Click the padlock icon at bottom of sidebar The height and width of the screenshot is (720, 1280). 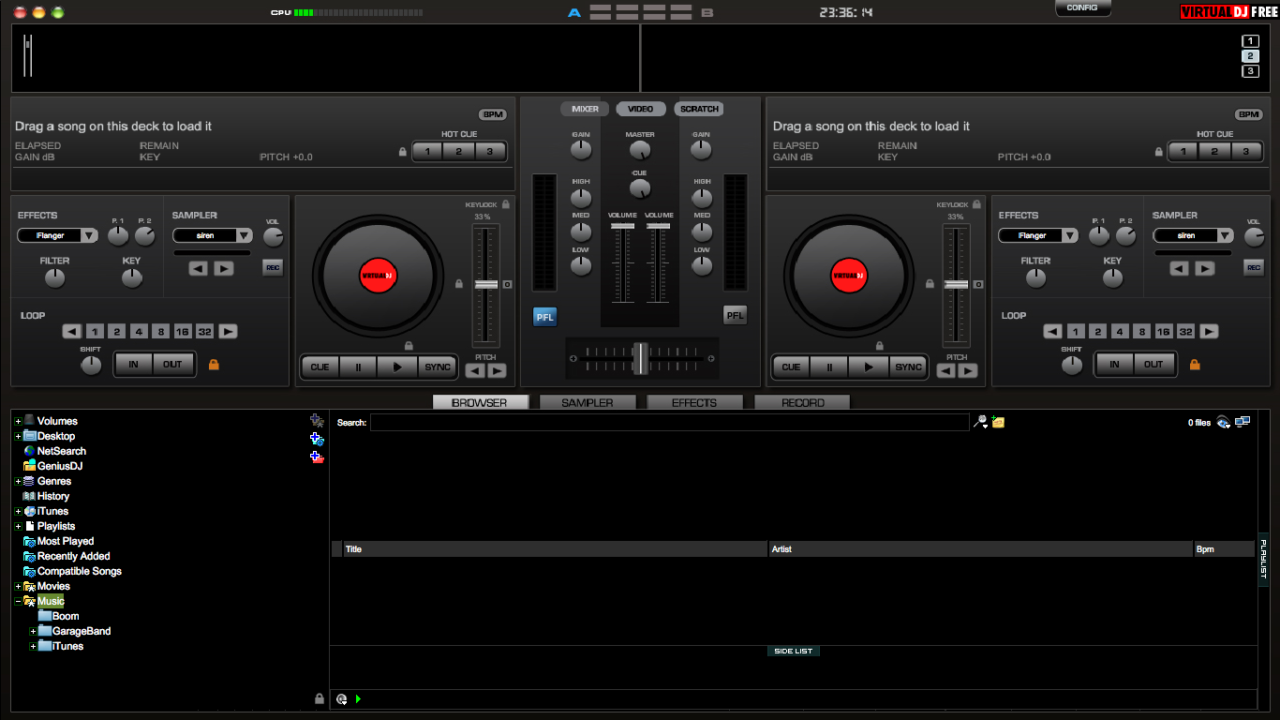(320, 698)
